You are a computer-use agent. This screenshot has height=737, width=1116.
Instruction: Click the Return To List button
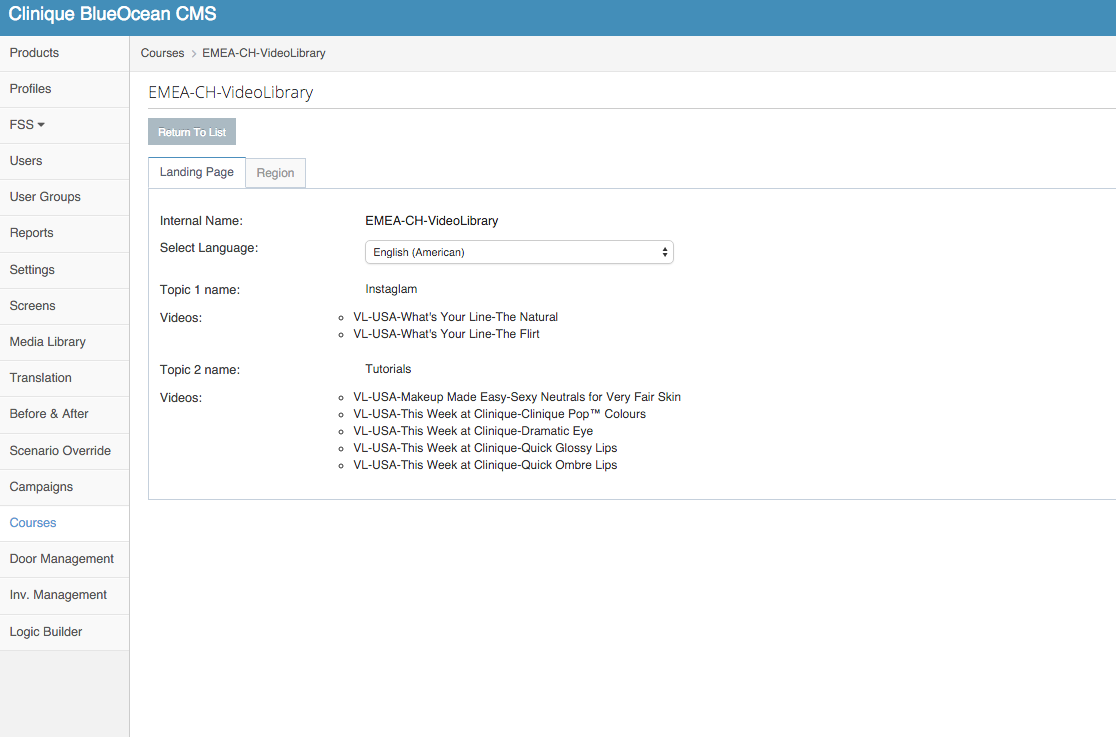pos(192,132)
